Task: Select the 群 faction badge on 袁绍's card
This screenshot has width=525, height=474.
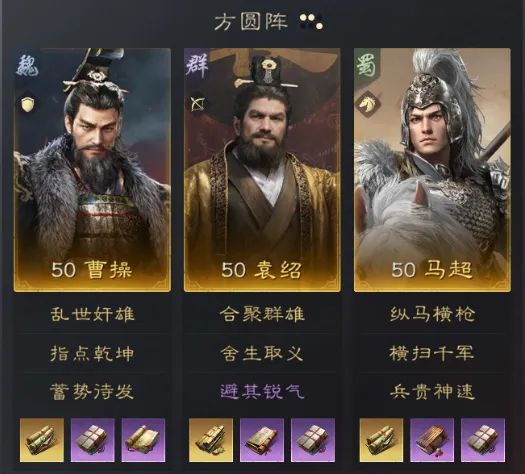Action: [198, 66]
